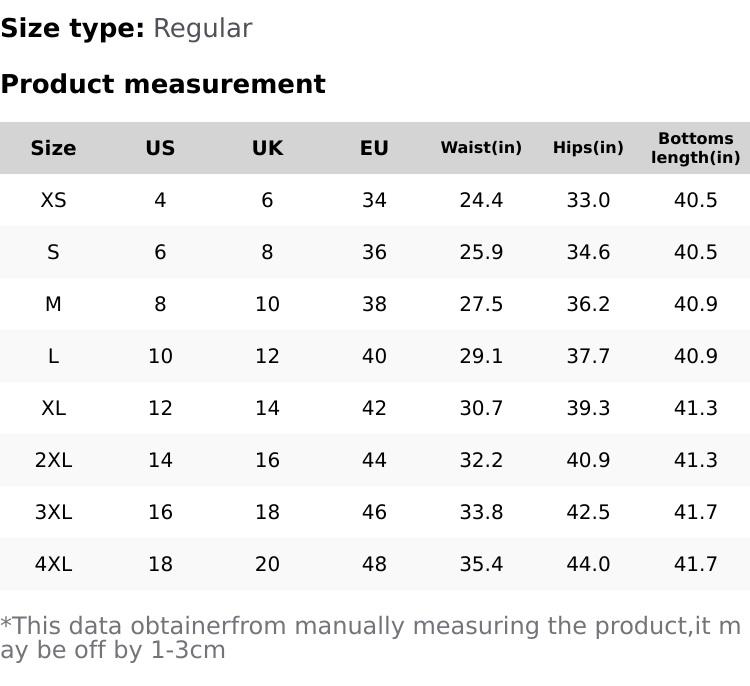This screenshot has height=686, width=750.
Task: Select the 3XL size row label
Action: click(x=53, y=512)
